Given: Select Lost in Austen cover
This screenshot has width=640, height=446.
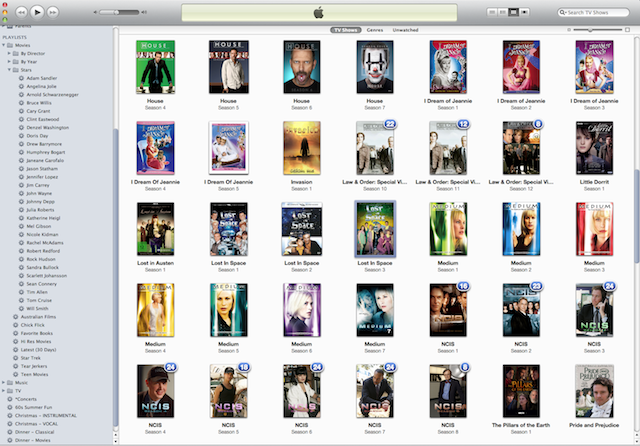Looking at the screenshot, I should (155, 229).
